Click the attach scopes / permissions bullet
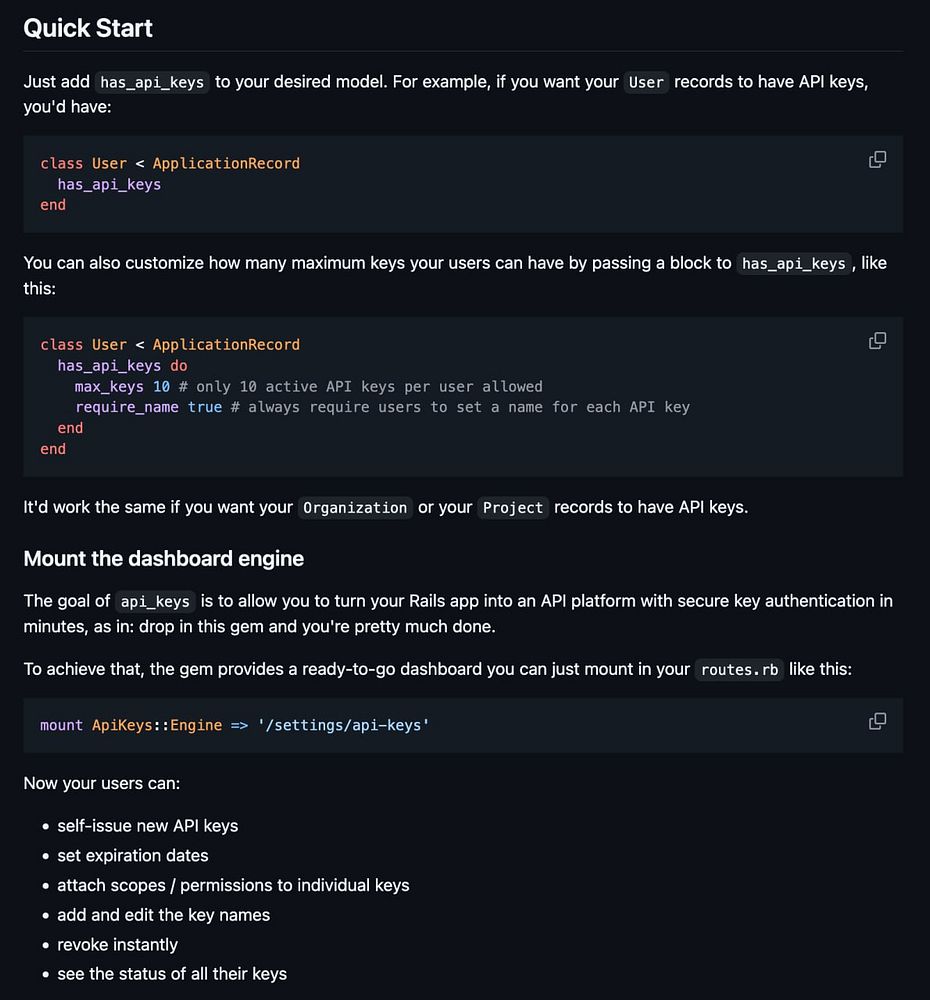Image resolution: width=930 pixels, height=1000 pixels. pyautogui.click(x=233, y=885)
